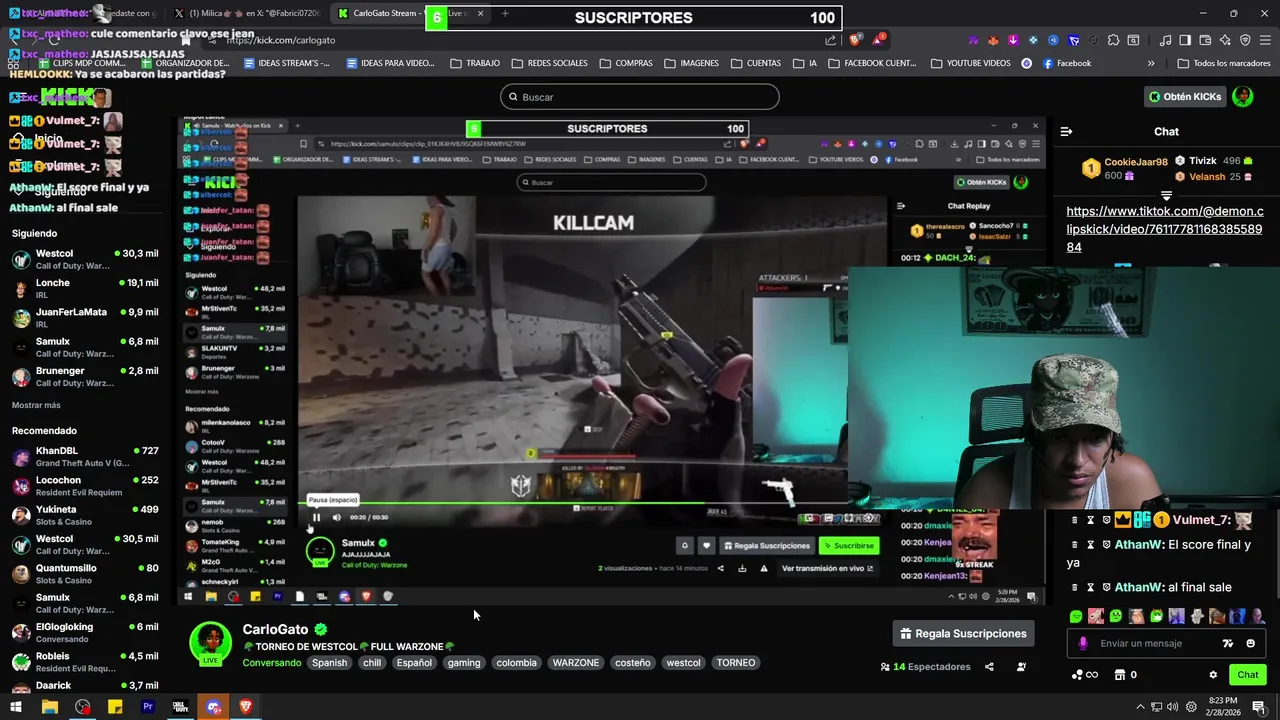Viewport: 1280px width, 720px height.
Task: Click the share page icon in address bar
Action: pyautogui.click(x=830, y=40)
